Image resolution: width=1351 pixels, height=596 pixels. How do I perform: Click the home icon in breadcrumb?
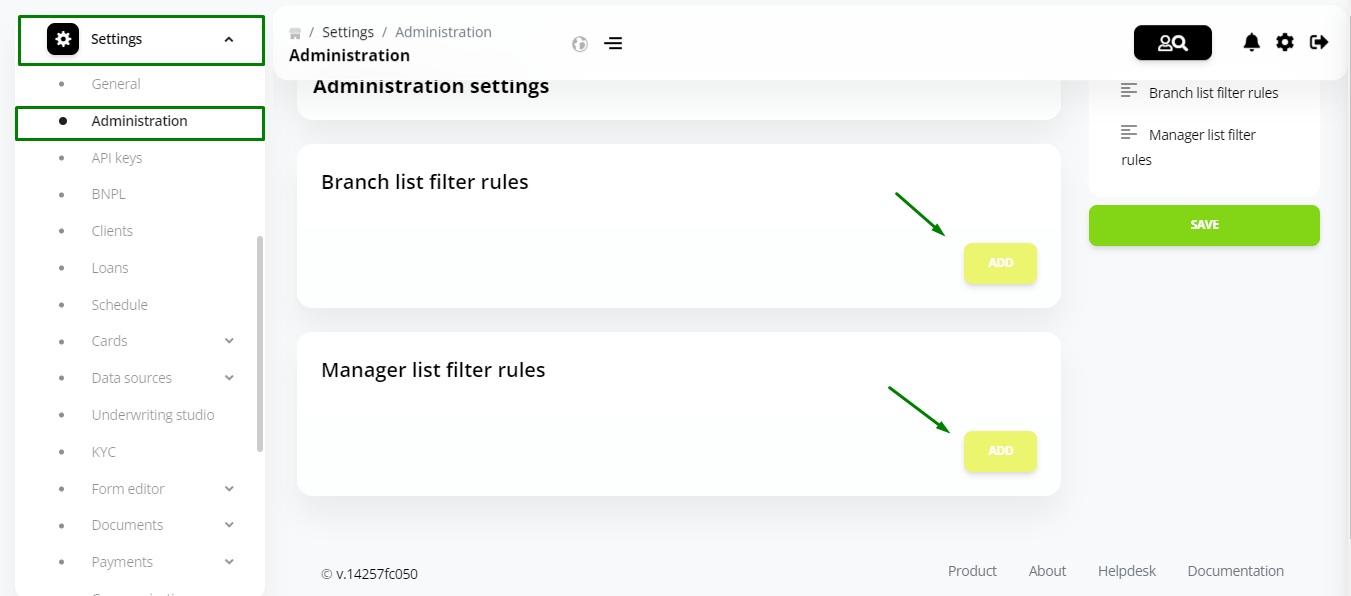pos(295,33)
